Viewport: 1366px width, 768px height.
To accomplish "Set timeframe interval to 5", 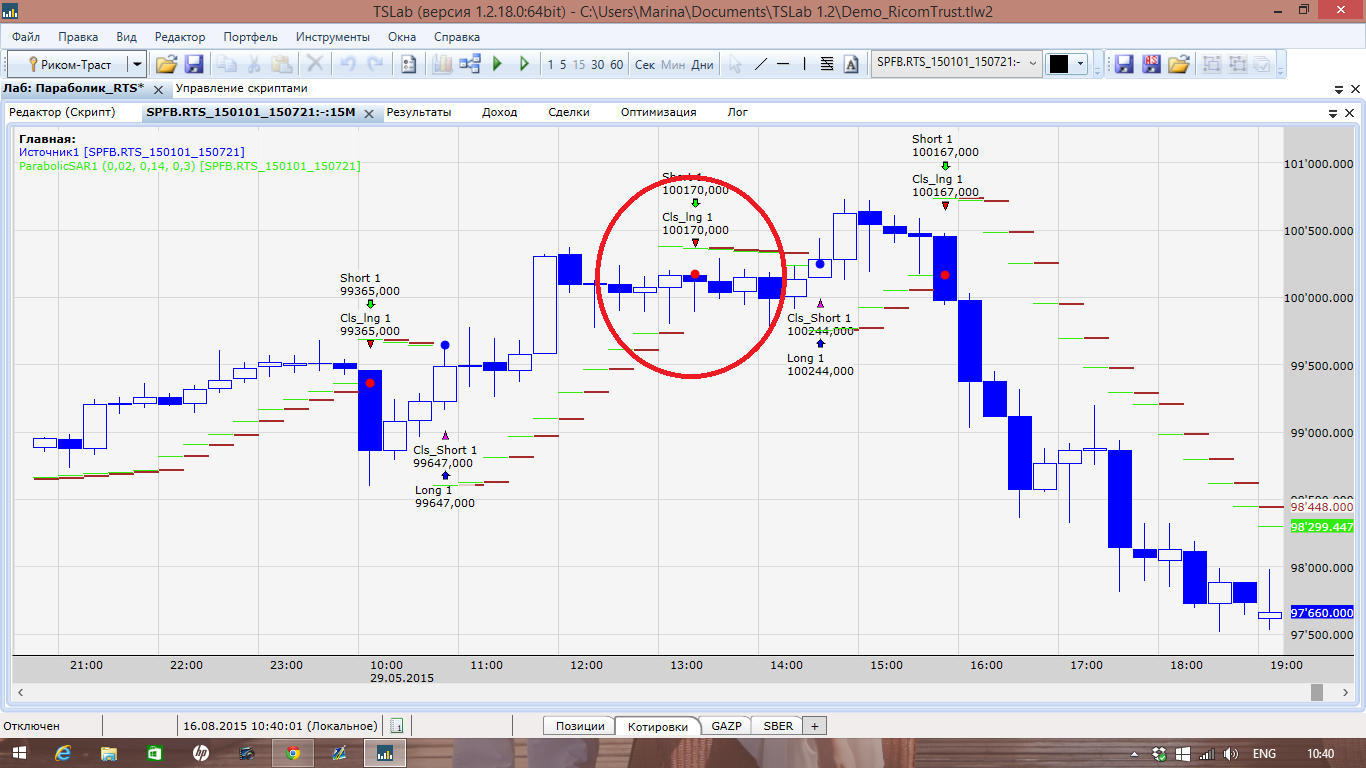I will pyautogui.click(x=563, y=65).
